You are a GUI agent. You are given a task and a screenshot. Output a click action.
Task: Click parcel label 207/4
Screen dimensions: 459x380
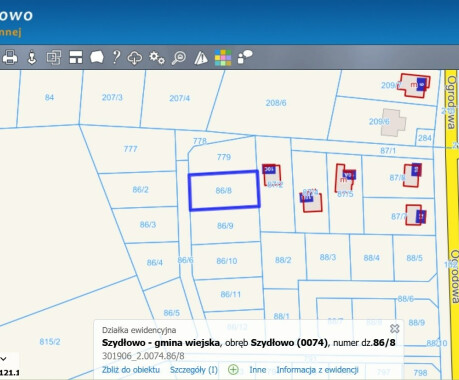click(x=179, y=98)
